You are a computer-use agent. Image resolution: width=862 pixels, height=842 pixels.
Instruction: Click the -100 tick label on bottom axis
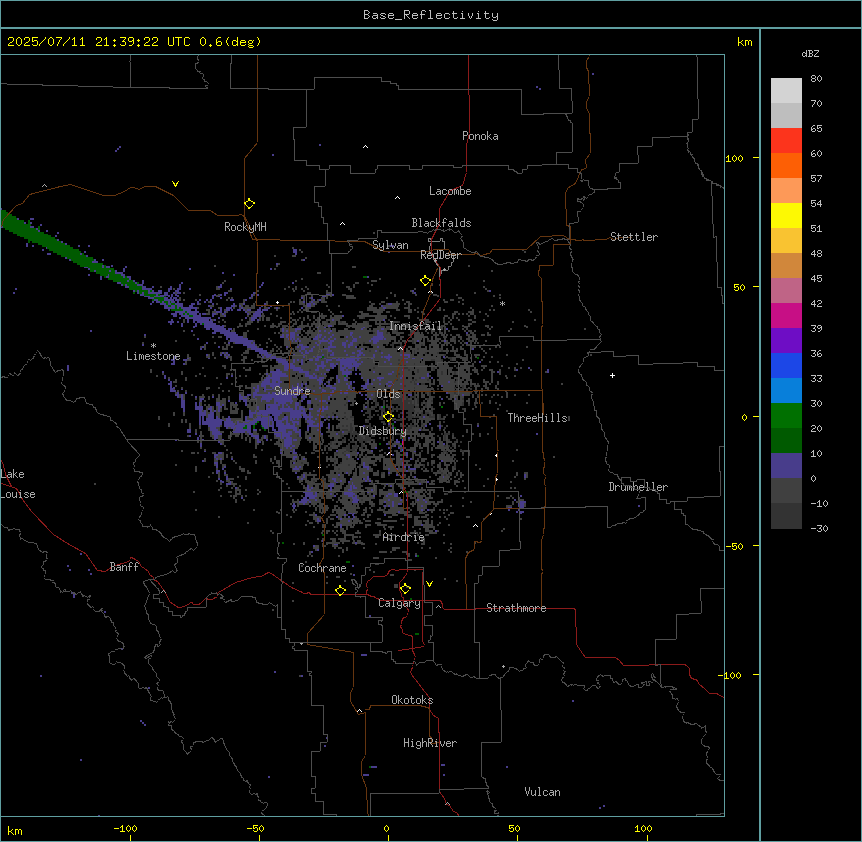click(126, 828)
